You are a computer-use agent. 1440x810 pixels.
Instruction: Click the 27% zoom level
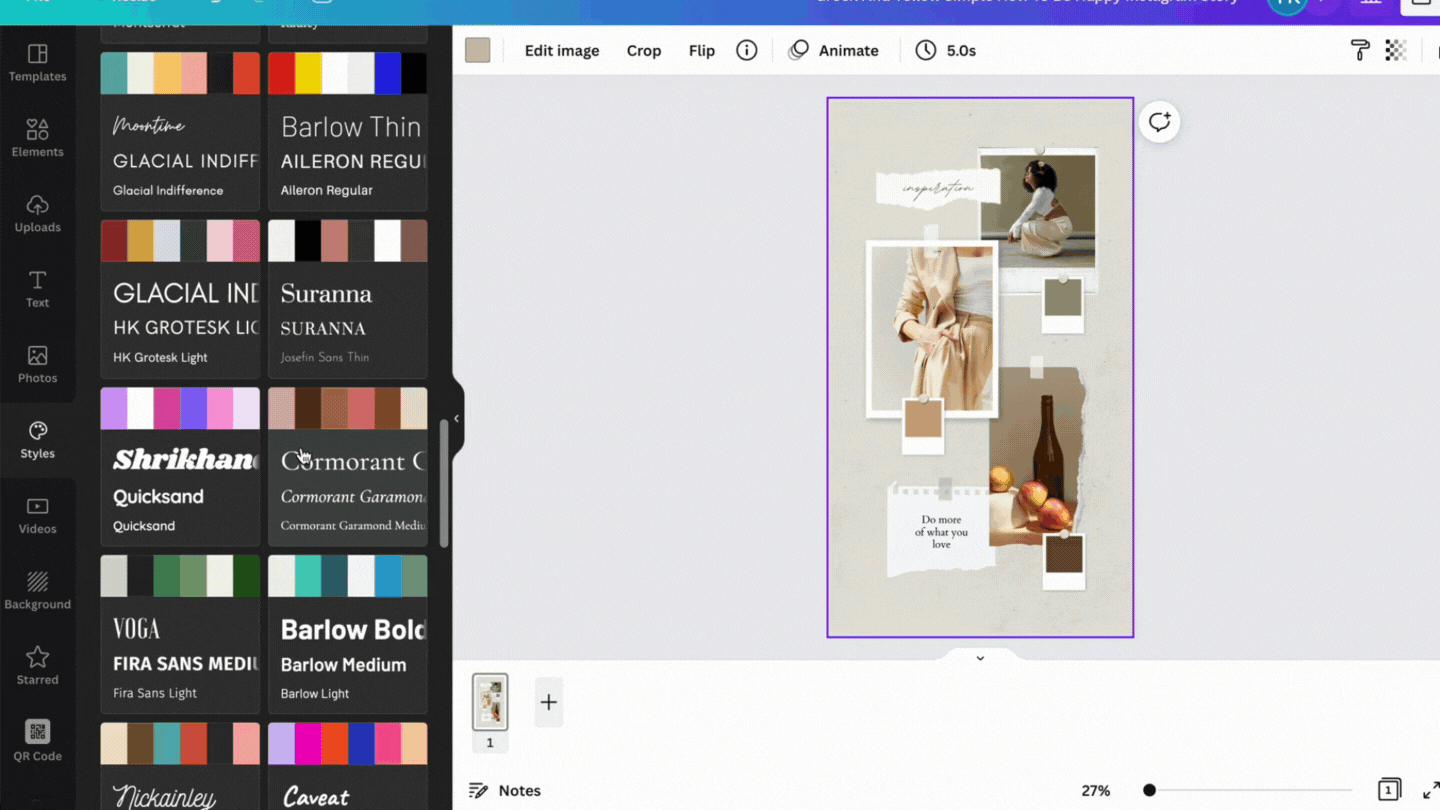pos(1096,790)
